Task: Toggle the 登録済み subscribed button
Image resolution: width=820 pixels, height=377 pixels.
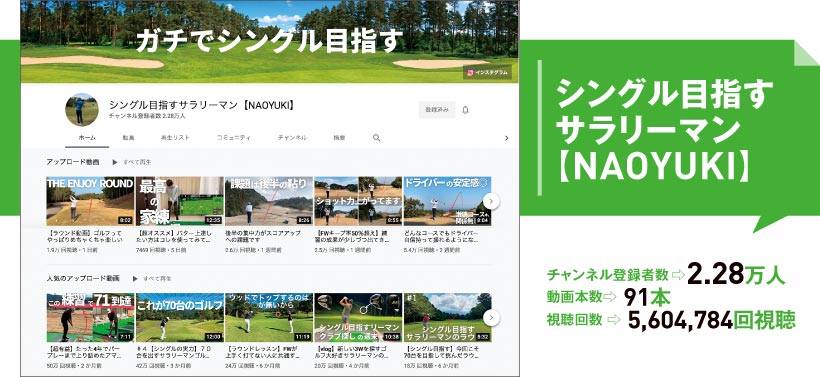Action: pos(437,110)
